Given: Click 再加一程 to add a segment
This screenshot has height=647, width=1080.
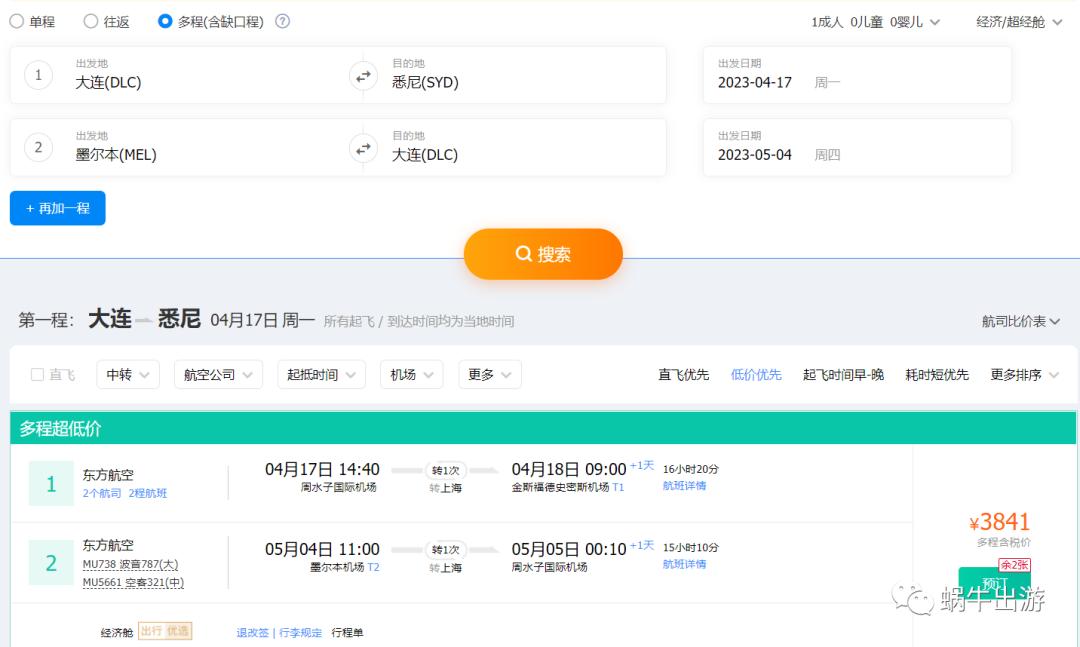Looking at the screenshot, I should (57, 208).
